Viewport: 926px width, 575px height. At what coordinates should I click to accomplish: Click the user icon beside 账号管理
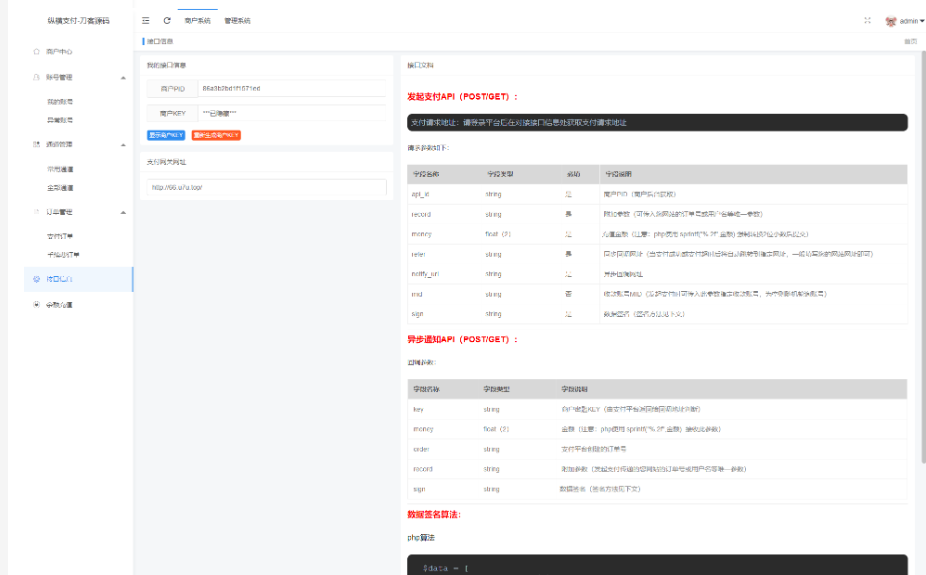[x=37, y=77]
